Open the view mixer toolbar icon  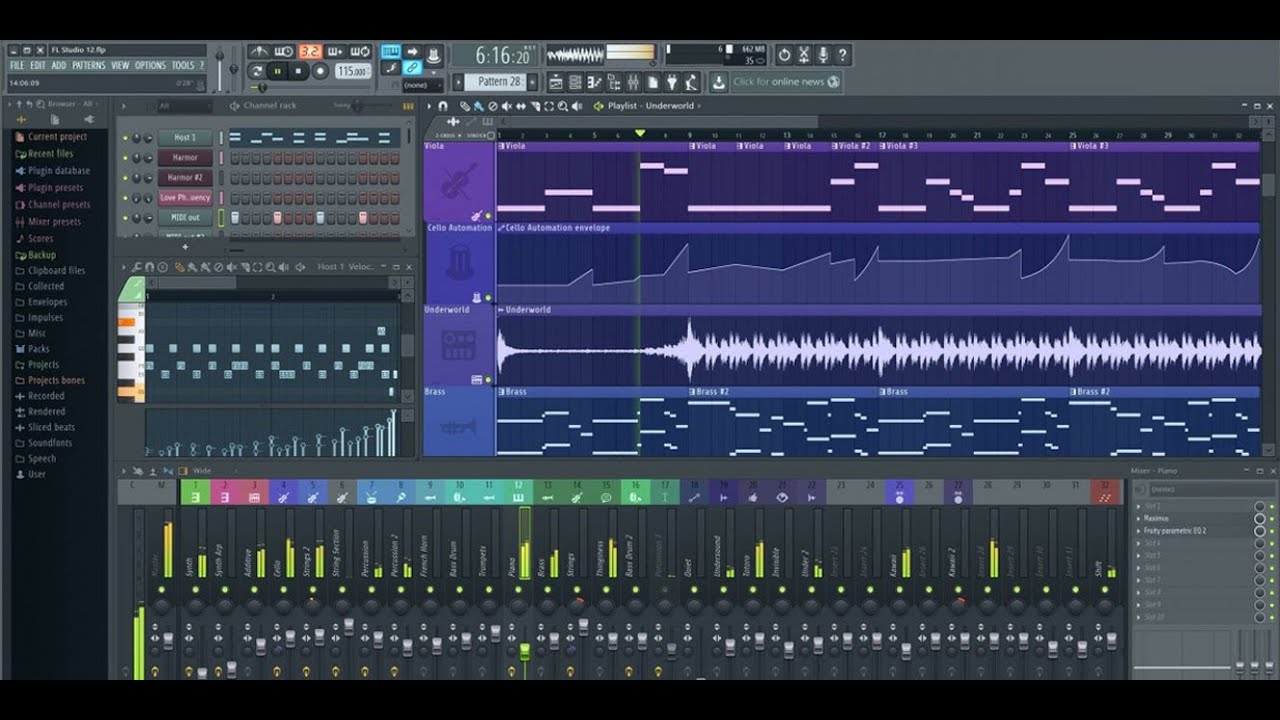[x=631, y=83]
